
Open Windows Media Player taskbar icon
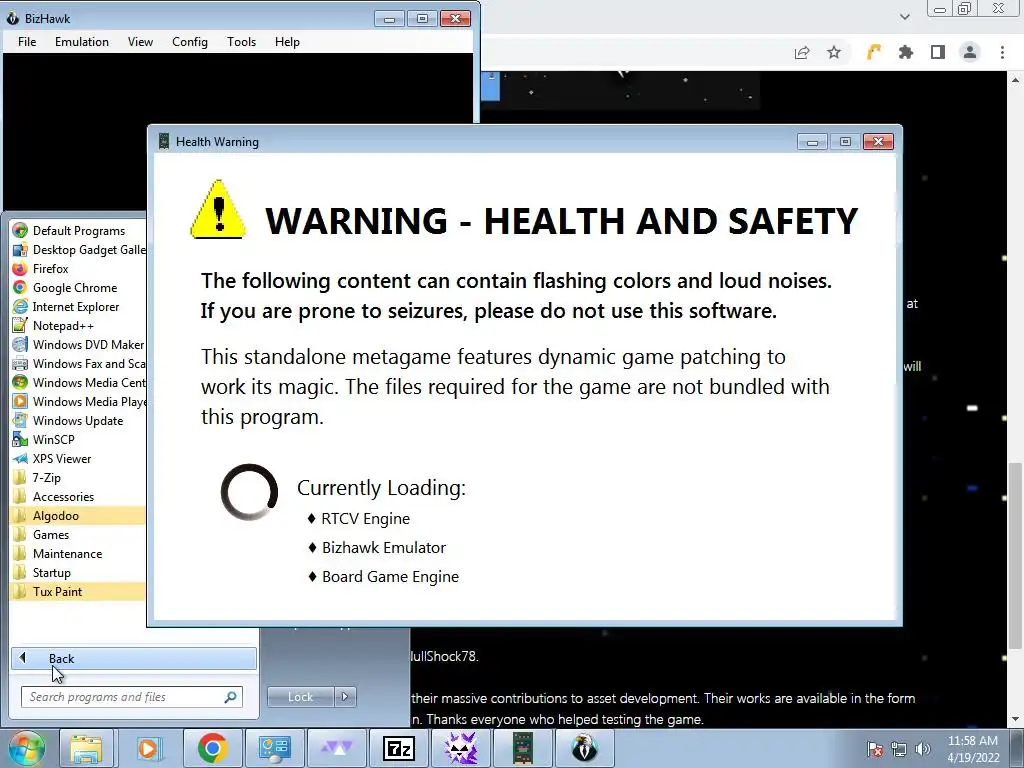pyautogui.click(x=148, y=748)
